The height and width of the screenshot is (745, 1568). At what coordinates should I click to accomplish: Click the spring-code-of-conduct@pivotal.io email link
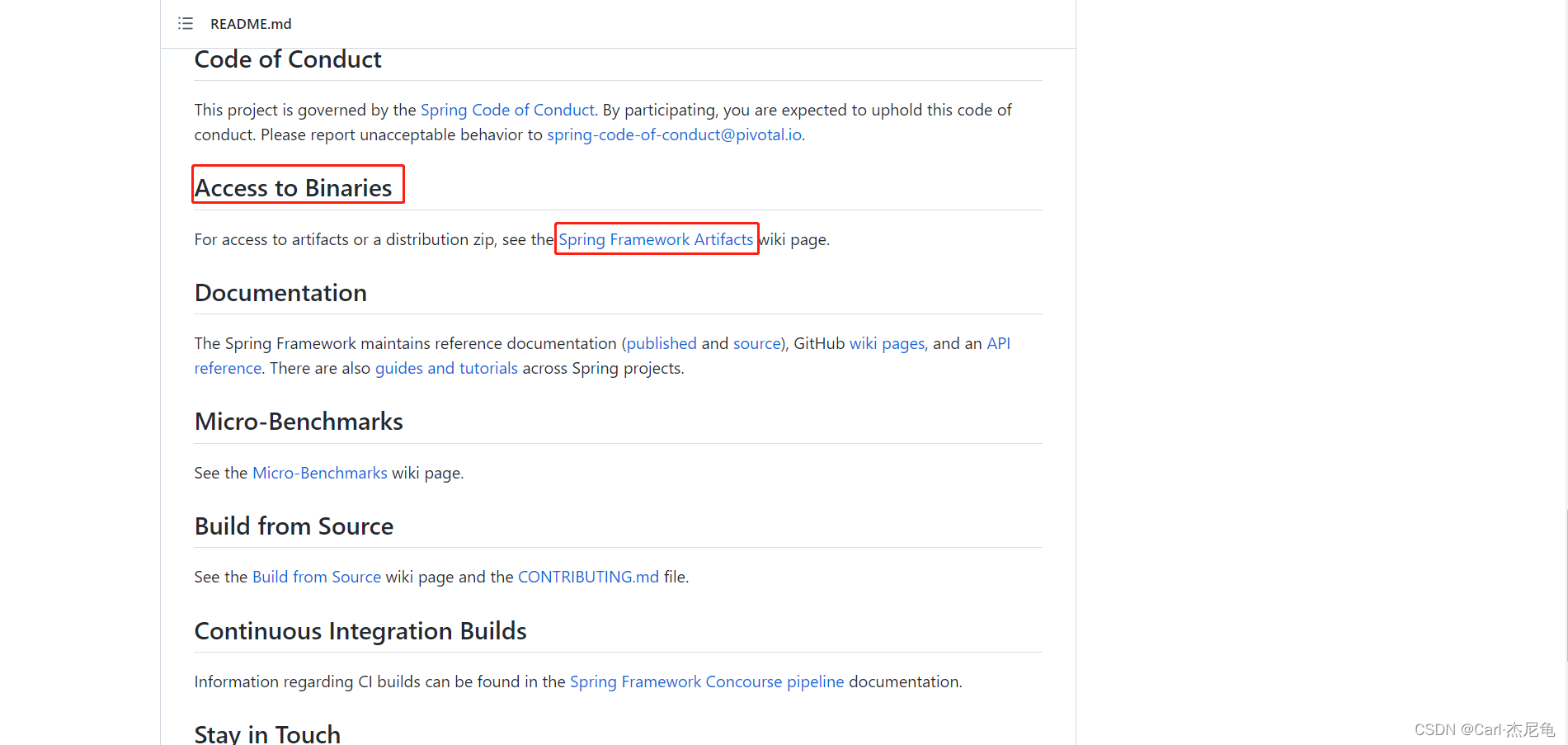(674, 134)
